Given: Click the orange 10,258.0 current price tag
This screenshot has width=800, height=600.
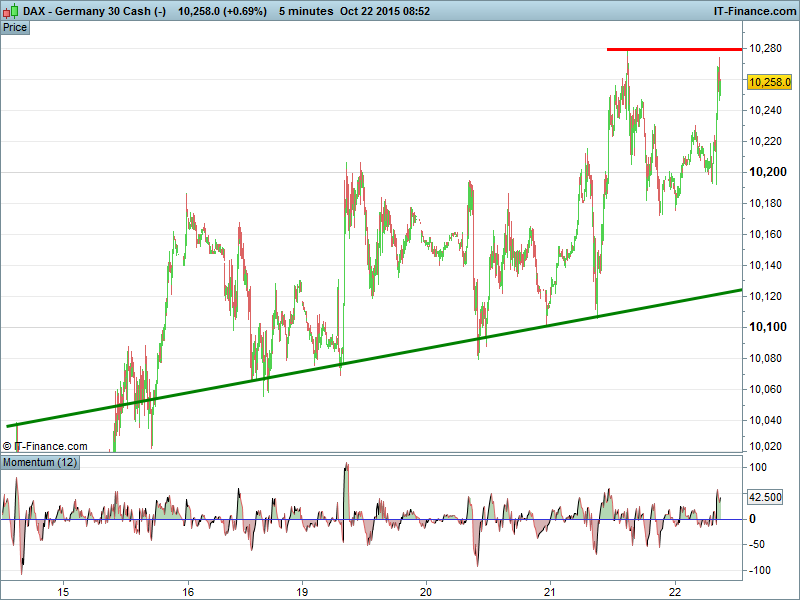Looking at the screenshot, I should 769,83.
